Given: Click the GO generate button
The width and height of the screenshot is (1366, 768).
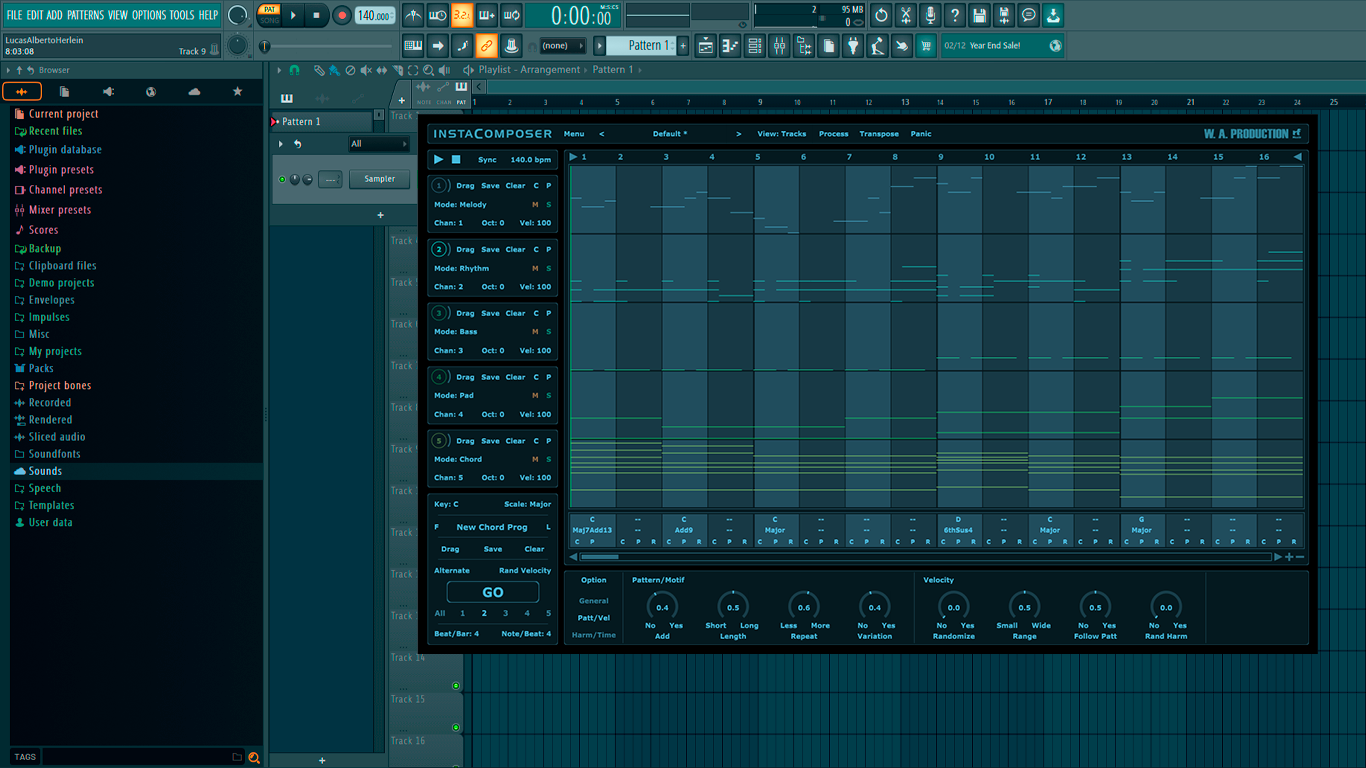Looking at the screenshot, I should 493,592.
